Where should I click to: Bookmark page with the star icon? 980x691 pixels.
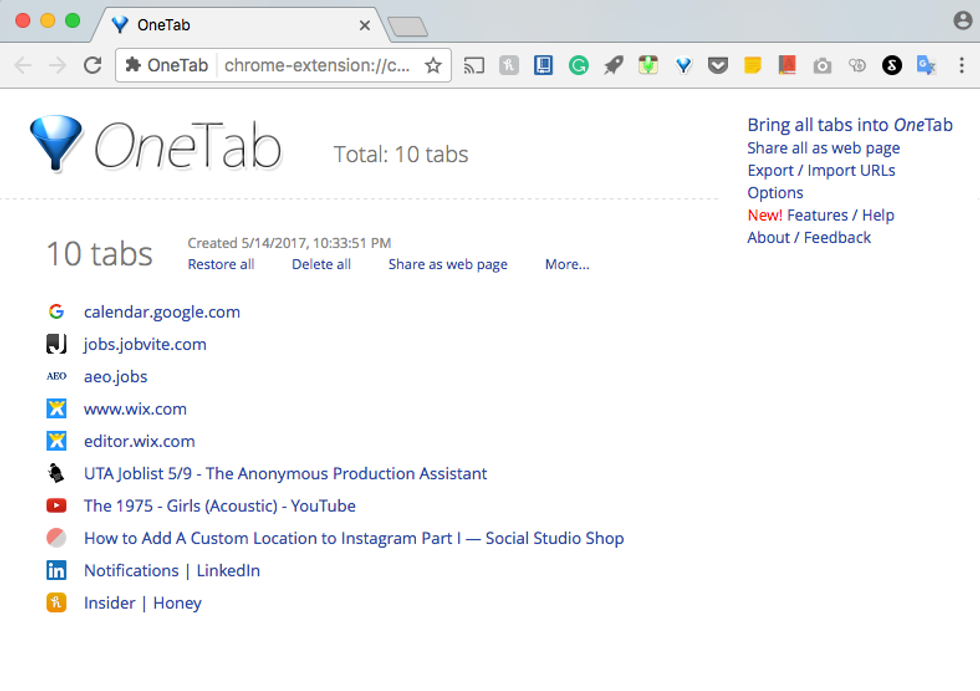click(433, 66)
